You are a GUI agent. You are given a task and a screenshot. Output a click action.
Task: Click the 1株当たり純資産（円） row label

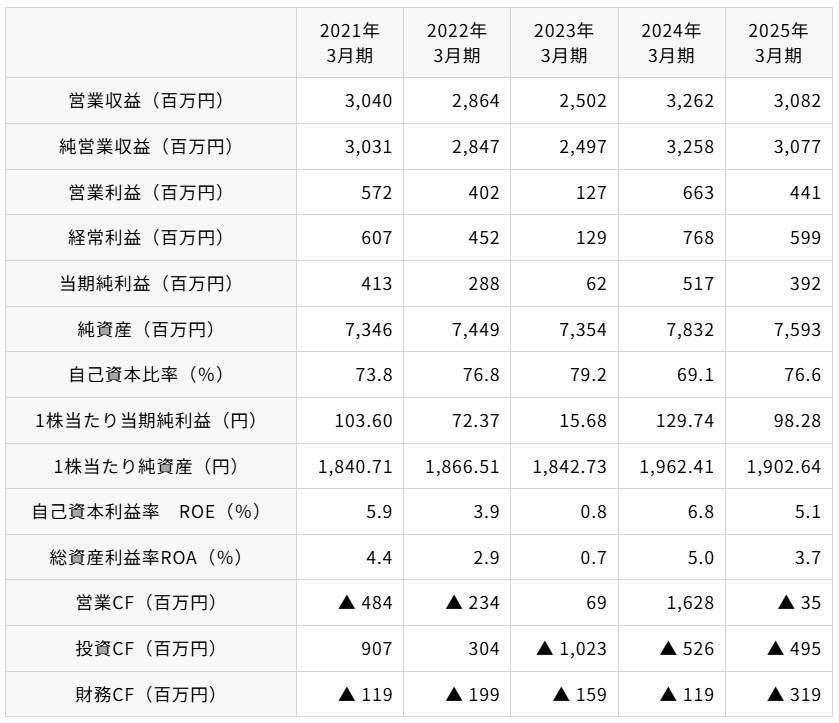(x=150, y=467)
